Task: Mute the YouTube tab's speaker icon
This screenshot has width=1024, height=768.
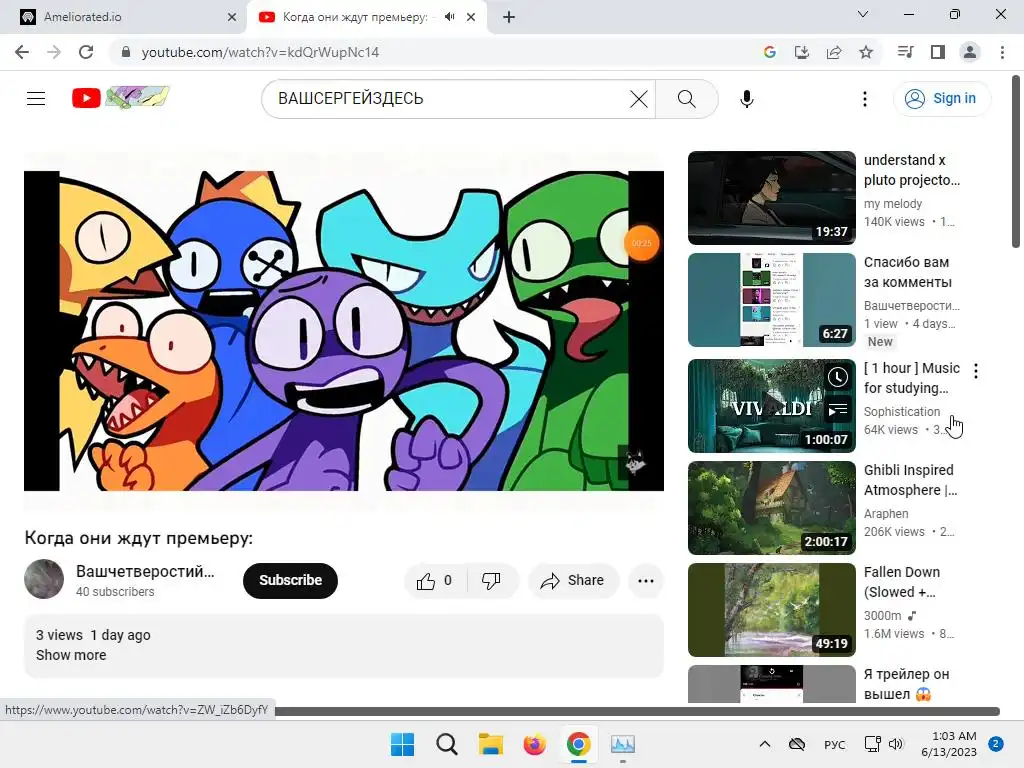Action: pos(449,17)
